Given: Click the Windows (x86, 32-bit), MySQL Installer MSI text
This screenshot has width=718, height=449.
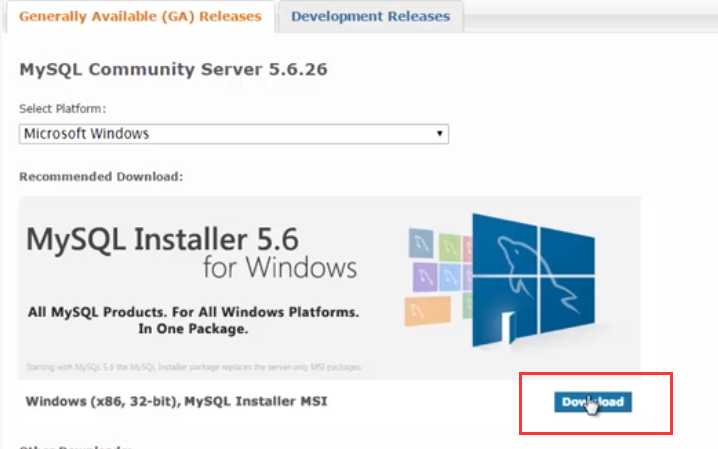Looking at the screenshot, I should tap(176, 401).
